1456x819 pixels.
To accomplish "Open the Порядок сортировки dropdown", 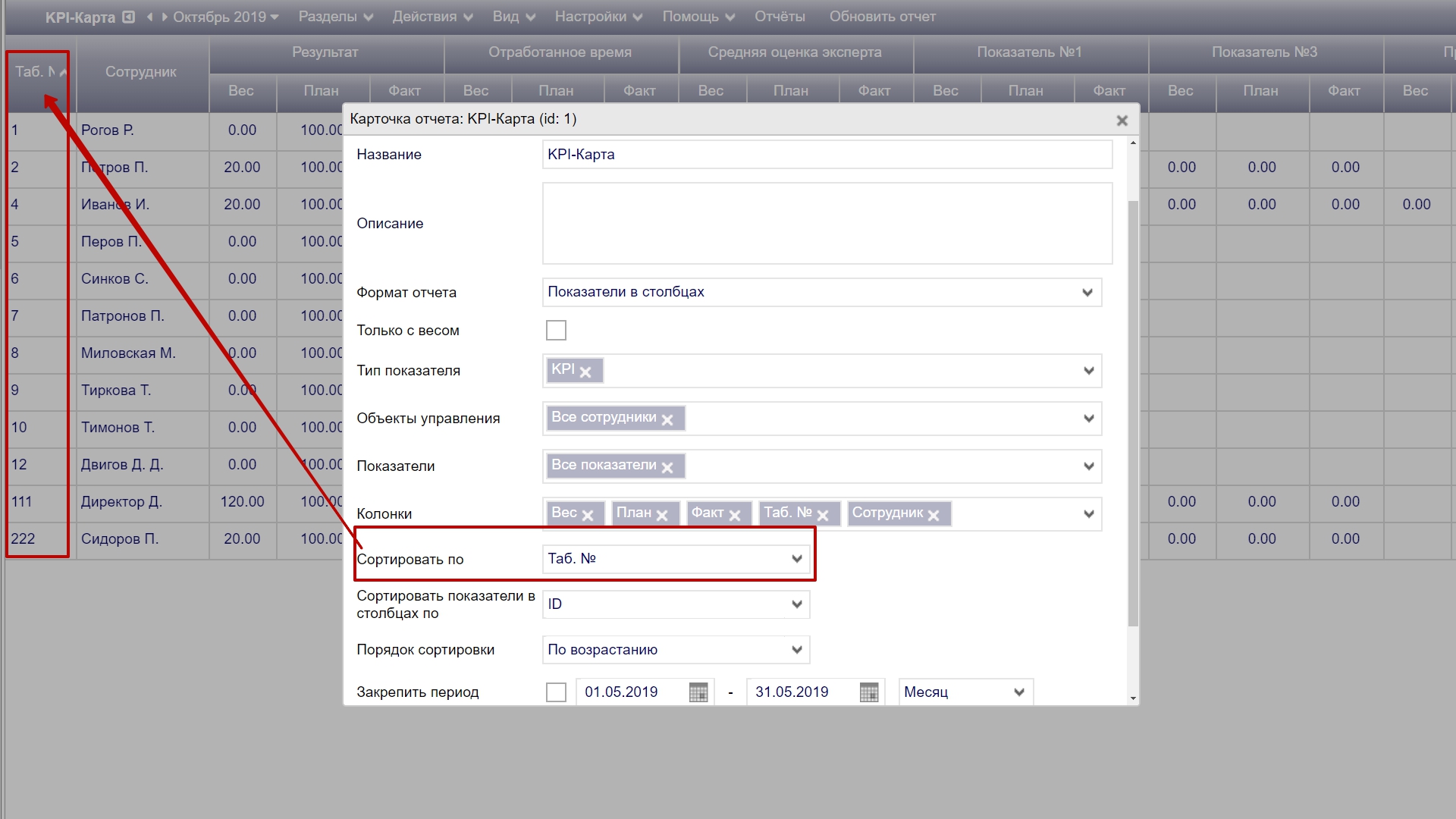I will coord(675,650).
